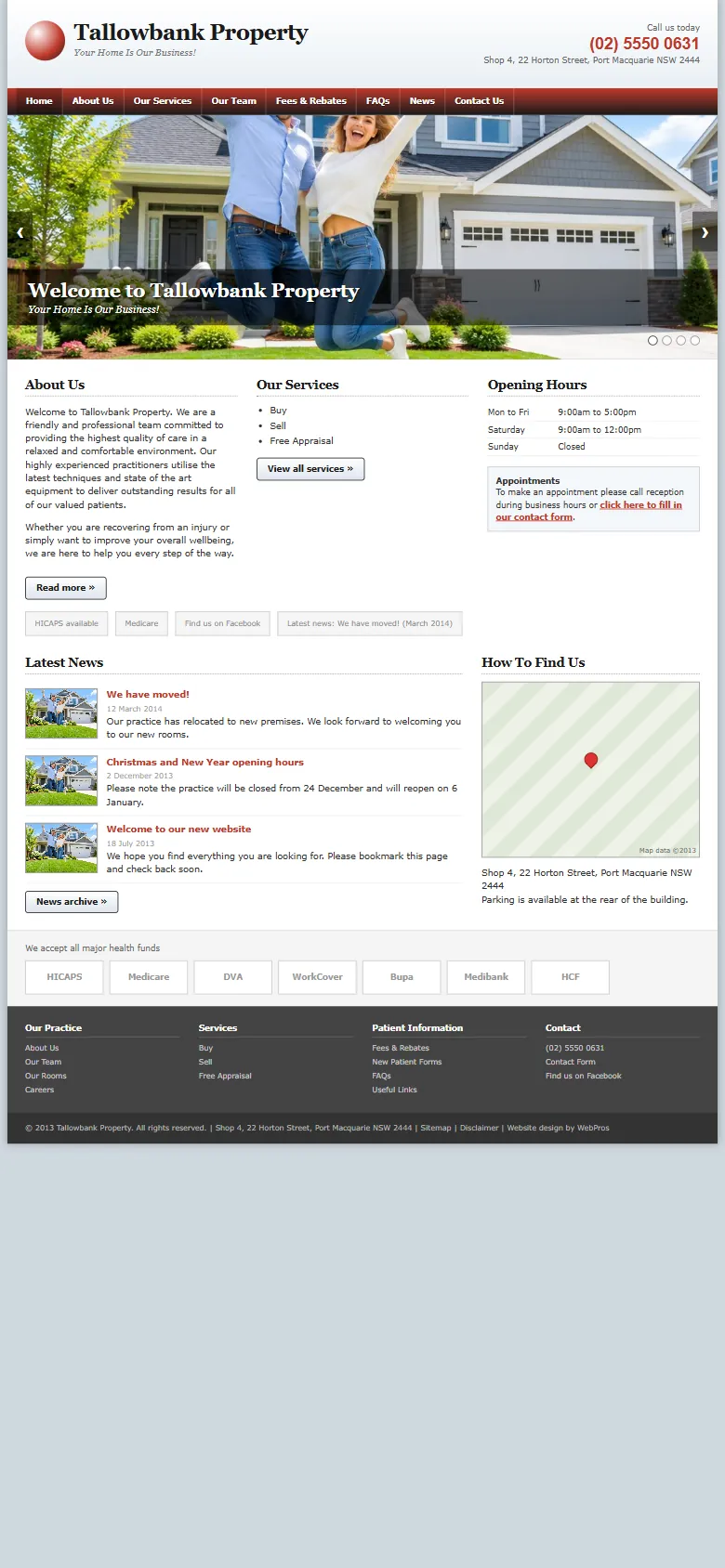Click Buy in Our Services list

click(x=278, y=411)
